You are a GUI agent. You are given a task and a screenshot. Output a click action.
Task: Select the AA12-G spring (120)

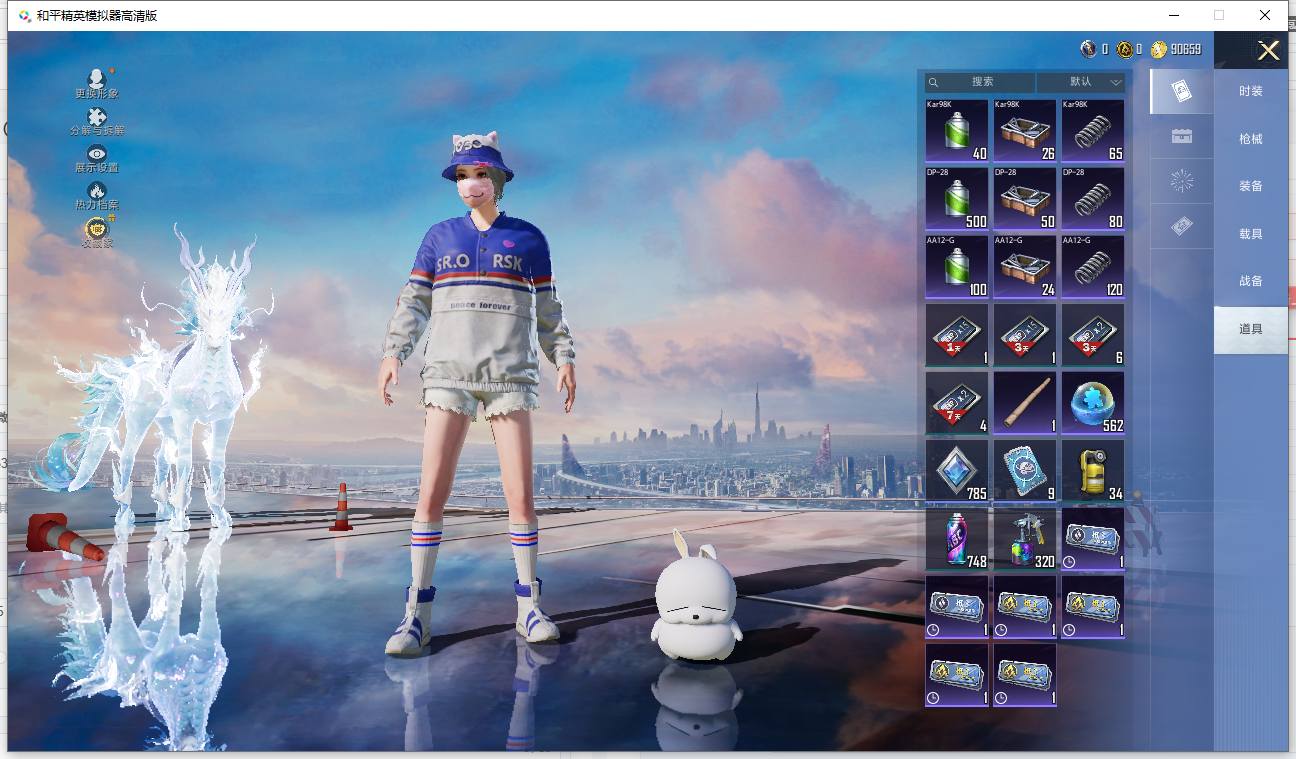(1093, 266)
